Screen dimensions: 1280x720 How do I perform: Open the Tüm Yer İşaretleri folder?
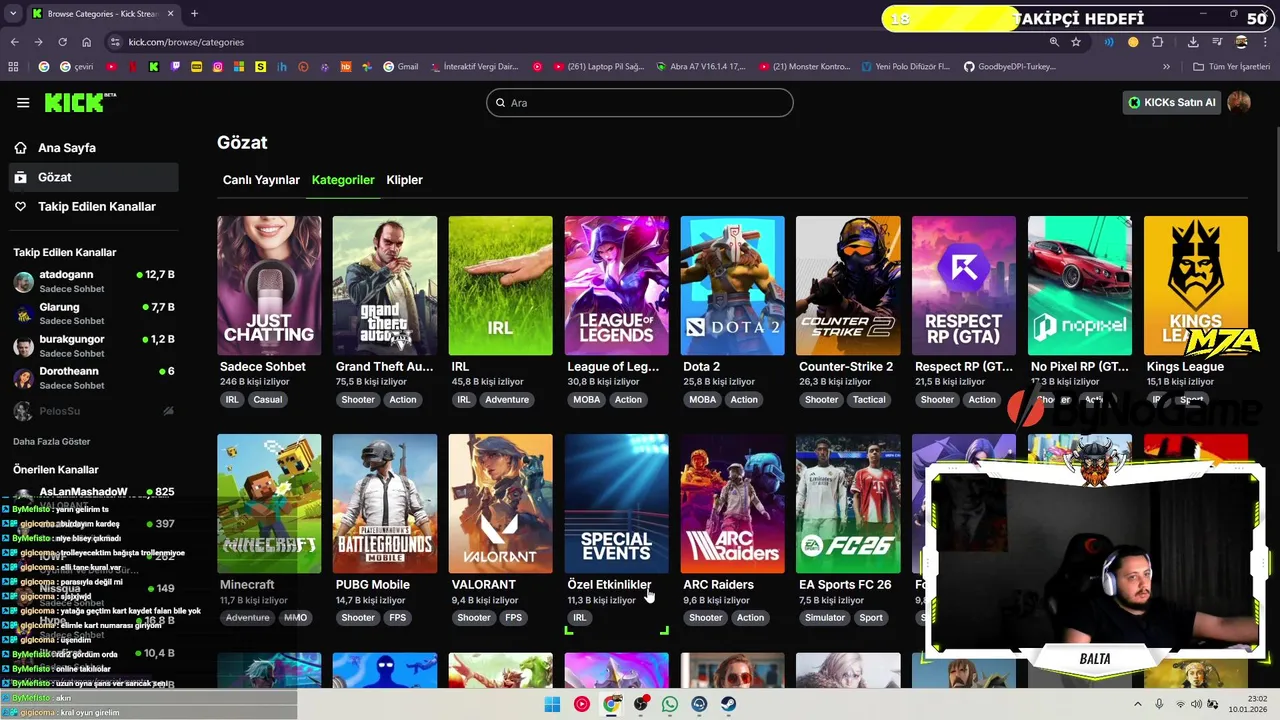click(1231, 67)
